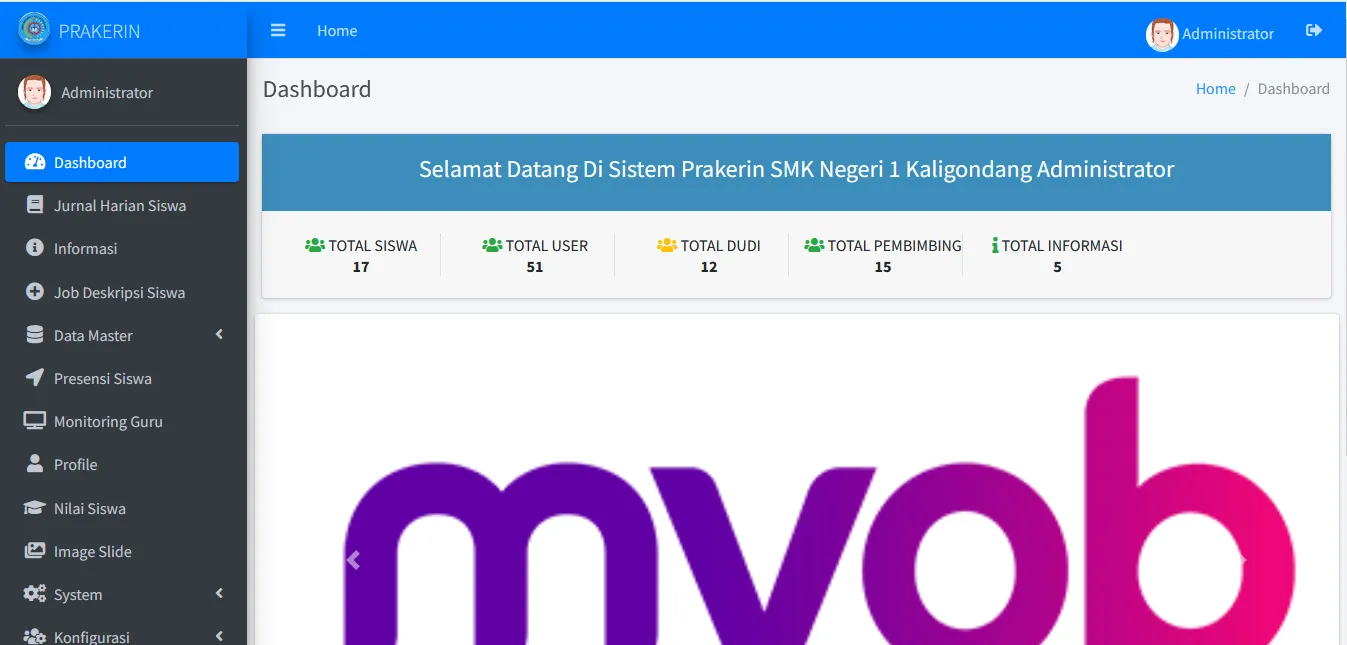The width and height of the screenshot is (1347, 645).
Task: Go to Presensi Siswa
Action: coord(102,378)
